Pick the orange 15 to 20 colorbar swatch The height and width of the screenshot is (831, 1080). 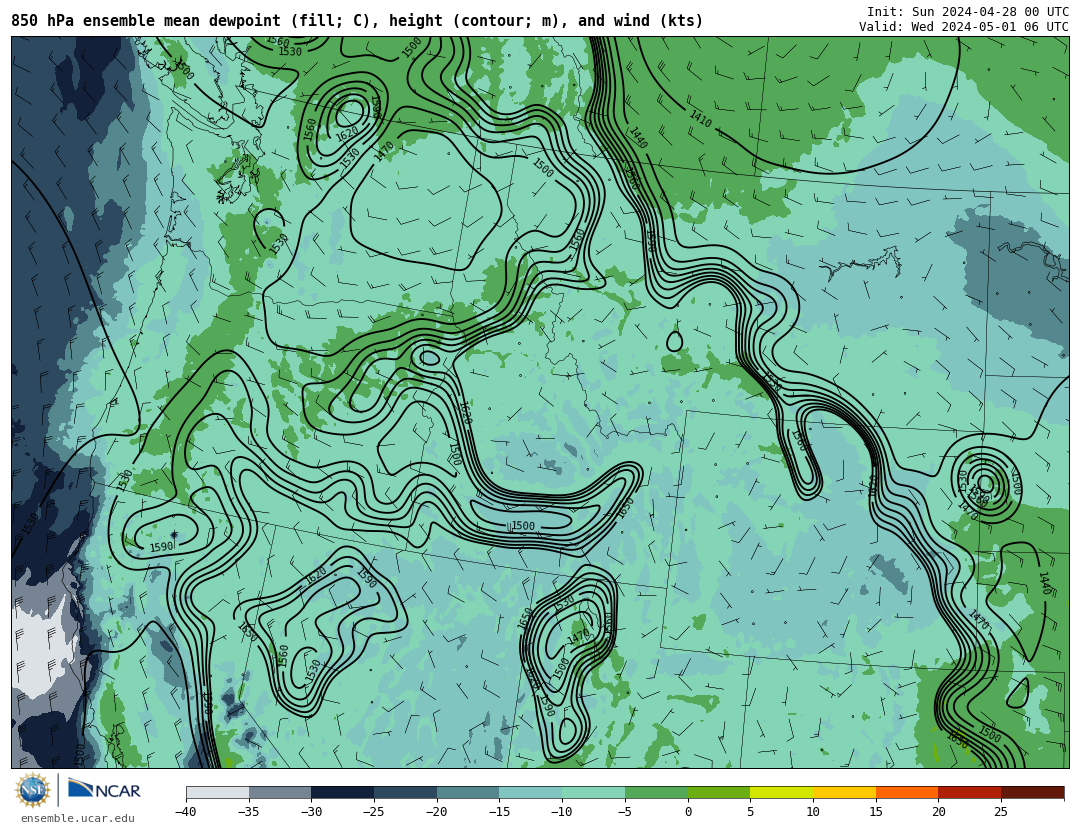click(907, 792)
